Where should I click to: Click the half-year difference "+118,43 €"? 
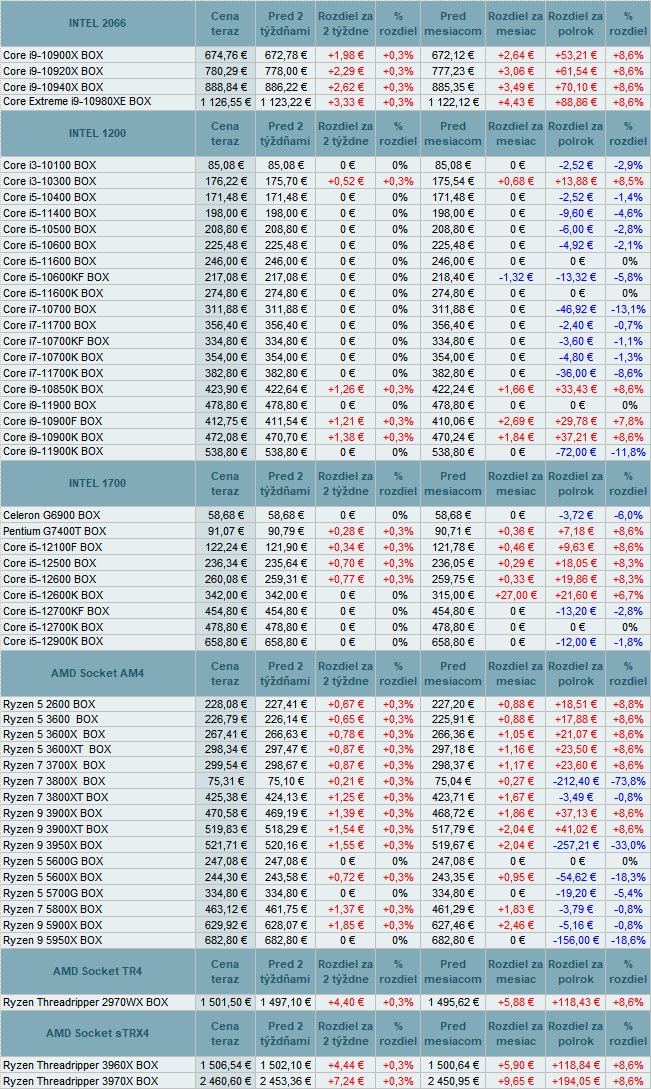576,1002
